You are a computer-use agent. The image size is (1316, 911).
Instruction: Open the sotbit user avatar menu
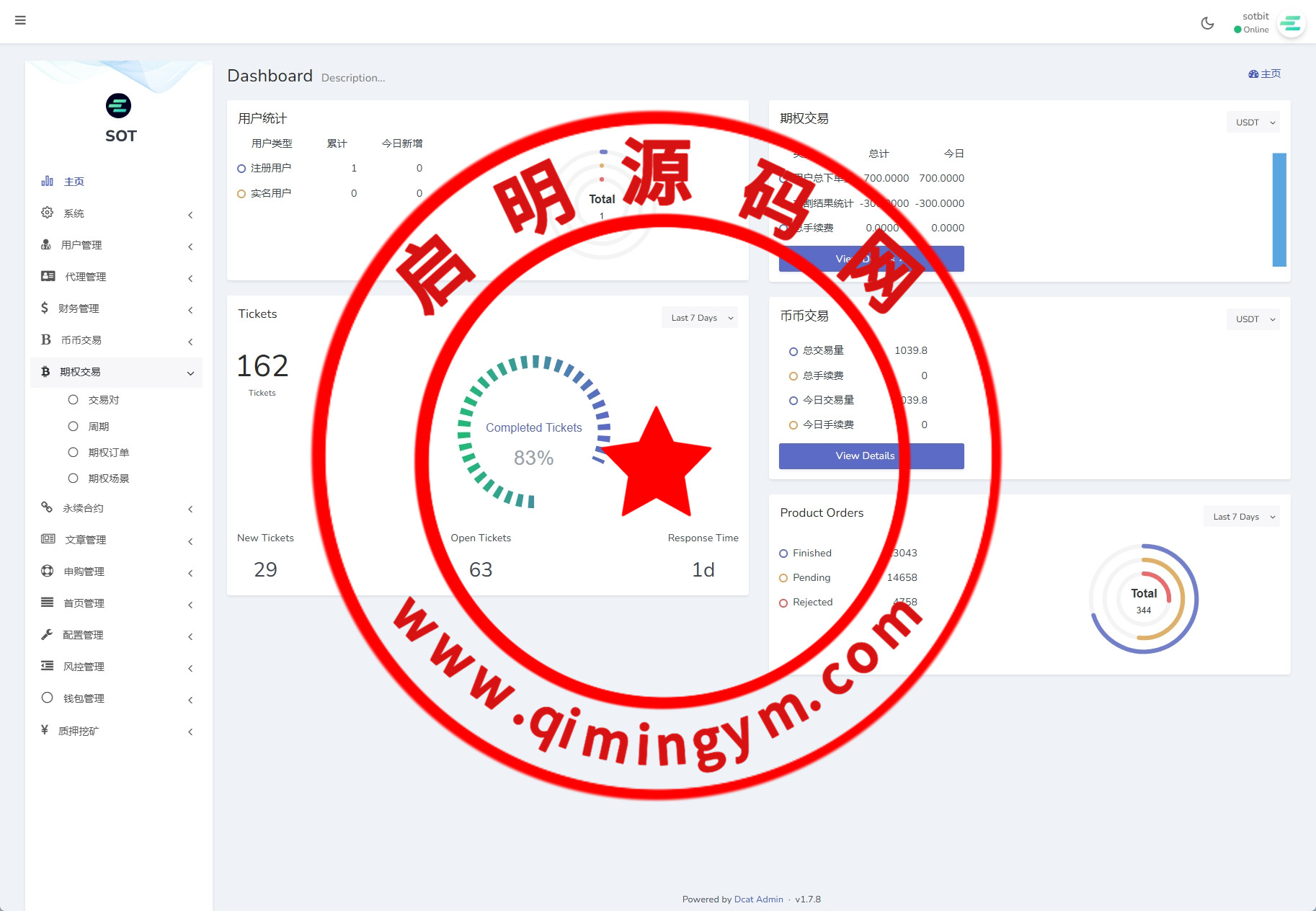tap(1290, 24)
